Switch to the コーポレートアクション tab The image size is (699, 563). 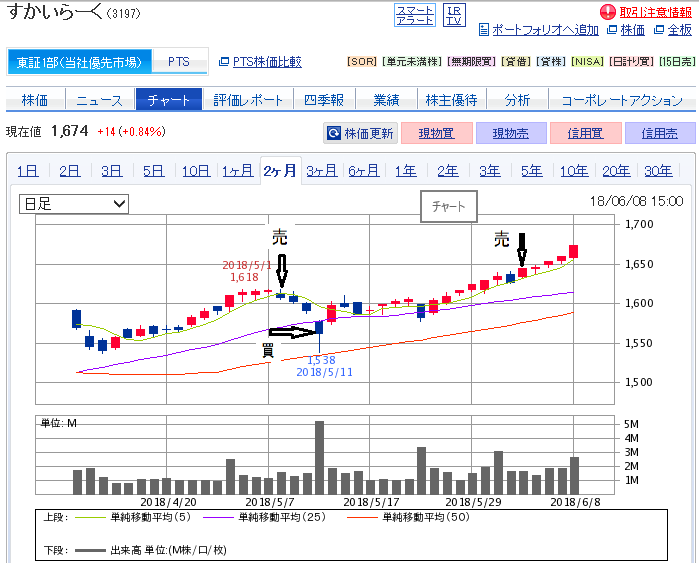(x=622, y=99)
